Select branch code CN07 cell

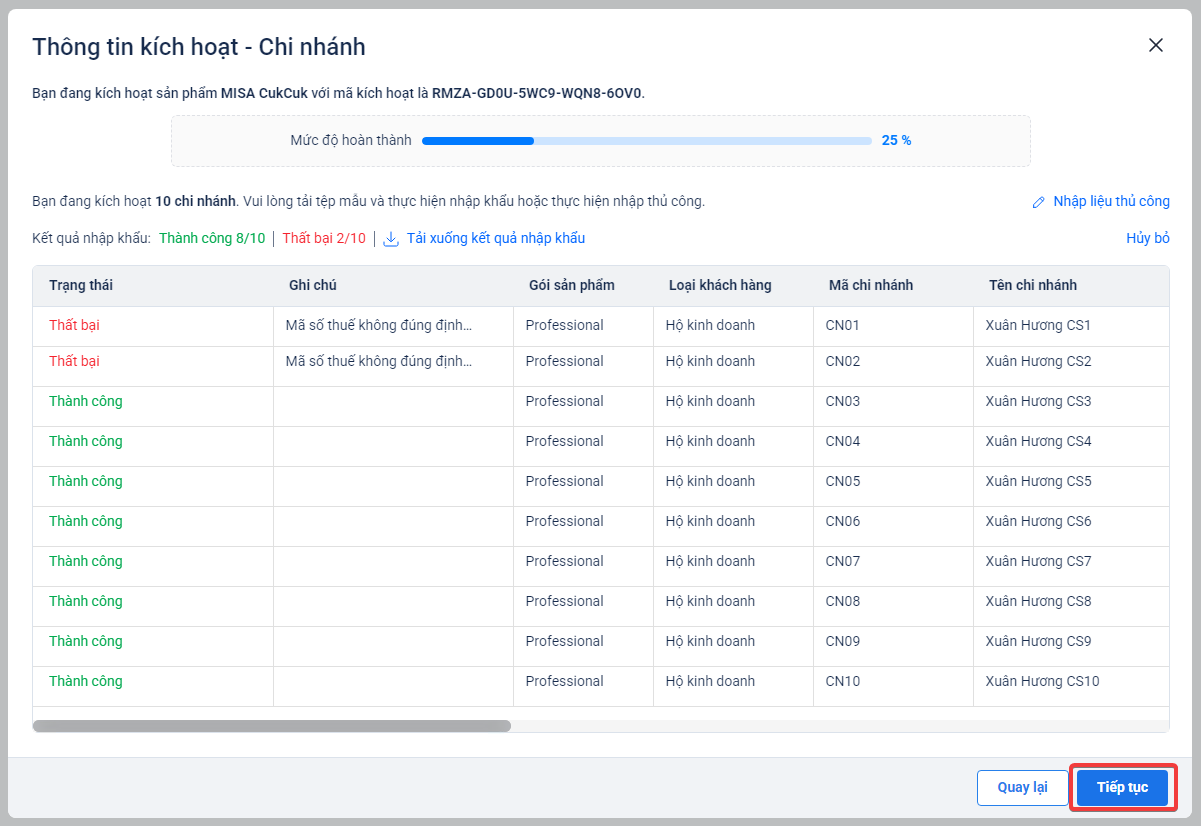coord(842,561)
